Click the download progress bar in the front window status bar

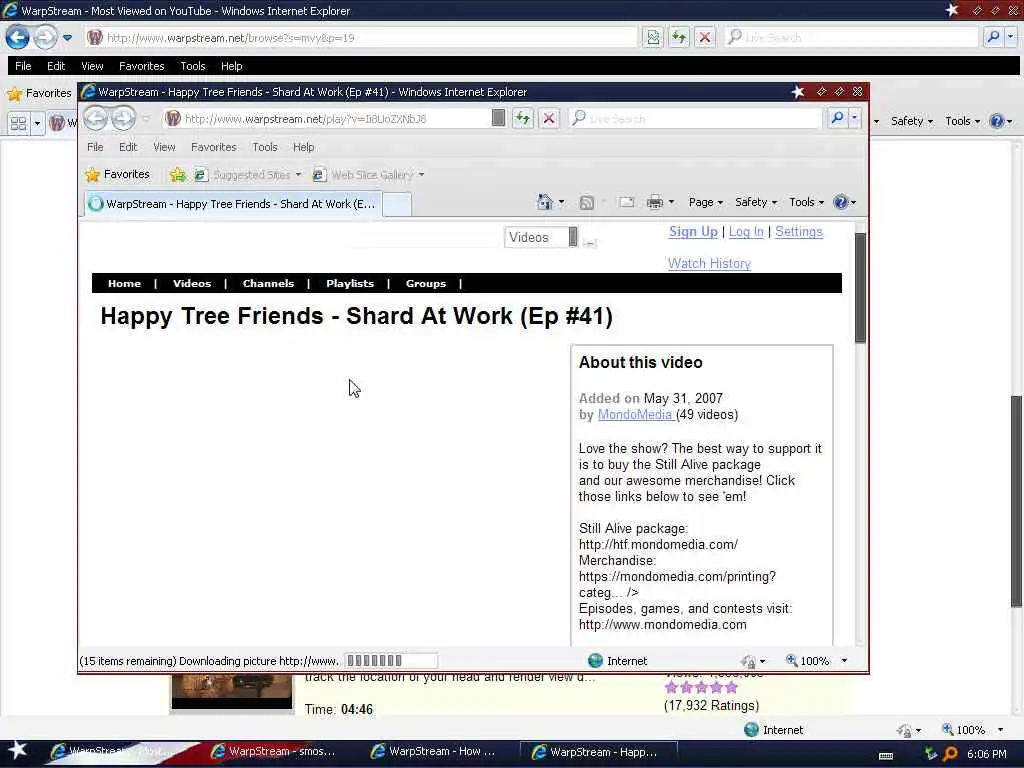pos(391,661)
